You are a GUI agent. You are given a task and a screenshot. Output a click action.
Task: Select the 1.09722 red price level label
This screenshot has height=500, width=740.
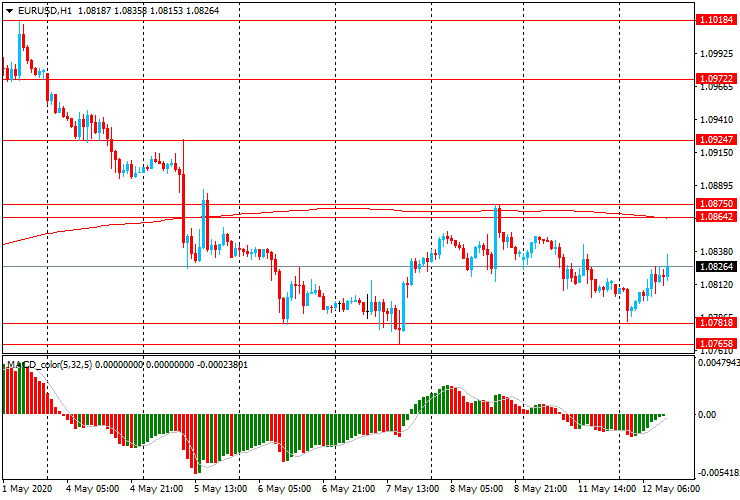click(716, 78)
